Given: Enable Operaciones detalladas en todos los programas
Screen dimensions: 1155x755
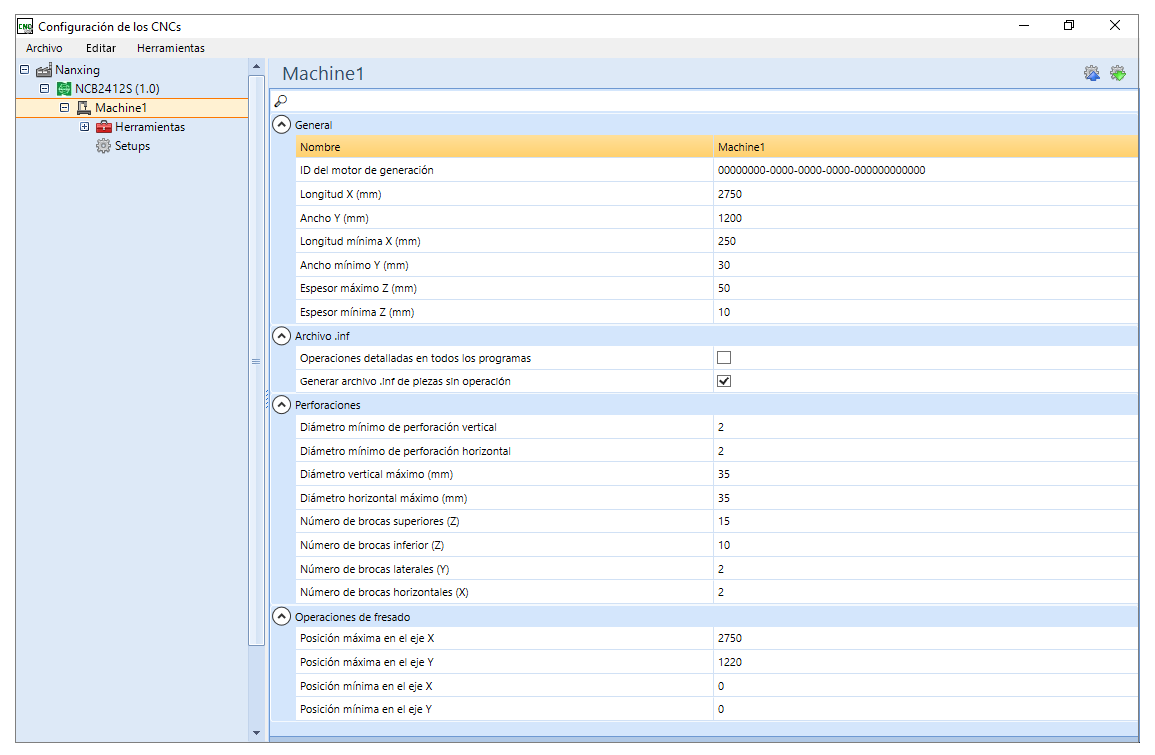Looking at the screenshot, I should point(724,357).
